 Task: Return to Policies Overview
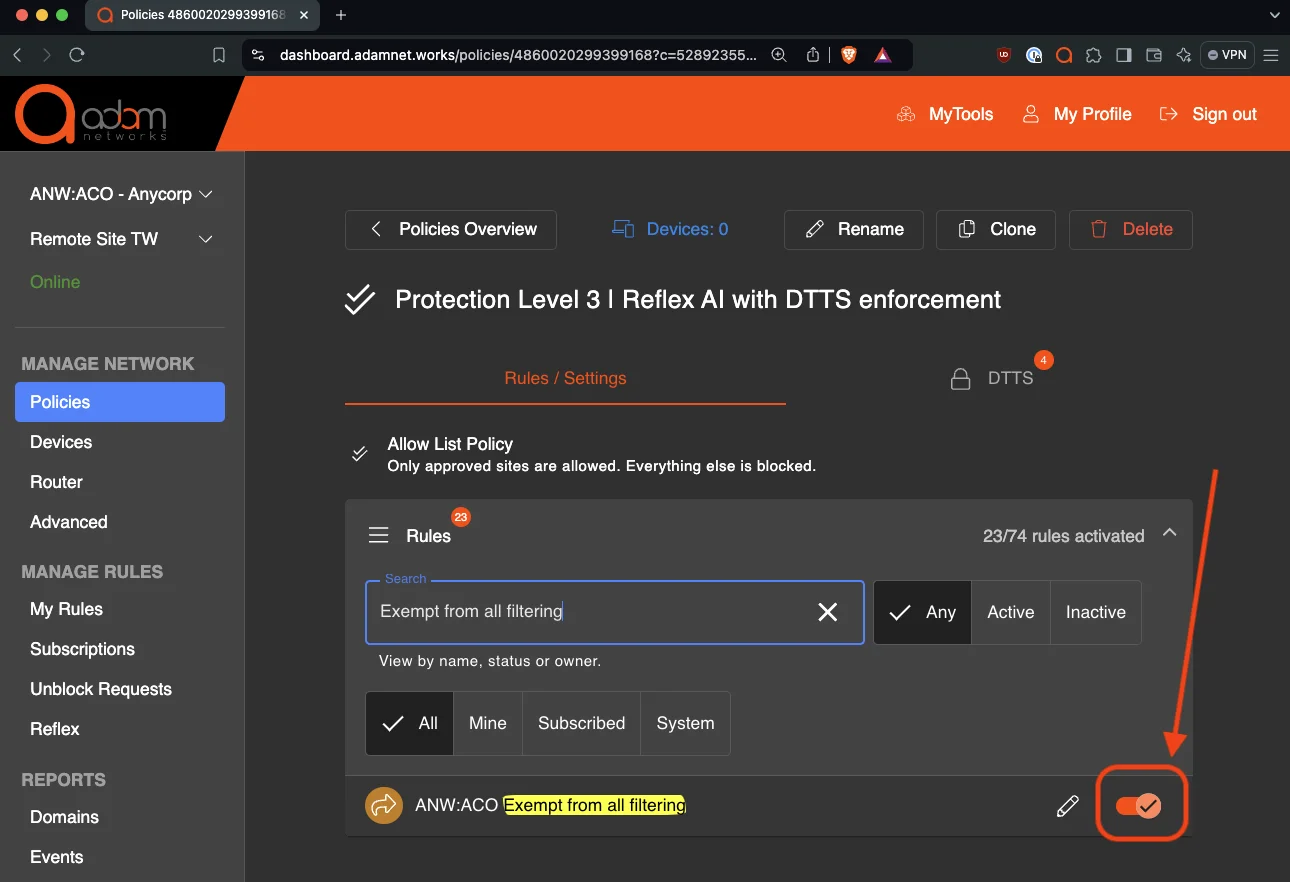click(451, 229)
